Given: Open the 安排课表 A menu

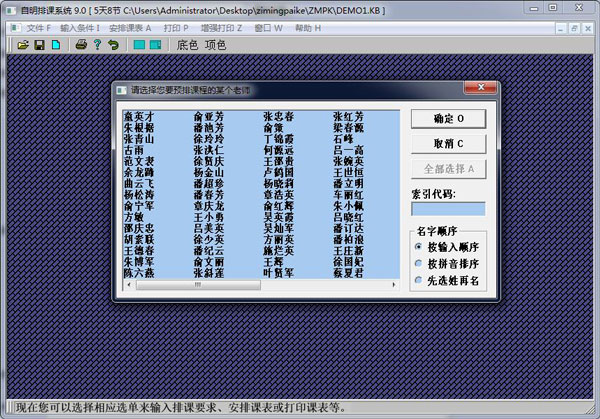Looking at the screenshot, I should (x=132, y=27).
